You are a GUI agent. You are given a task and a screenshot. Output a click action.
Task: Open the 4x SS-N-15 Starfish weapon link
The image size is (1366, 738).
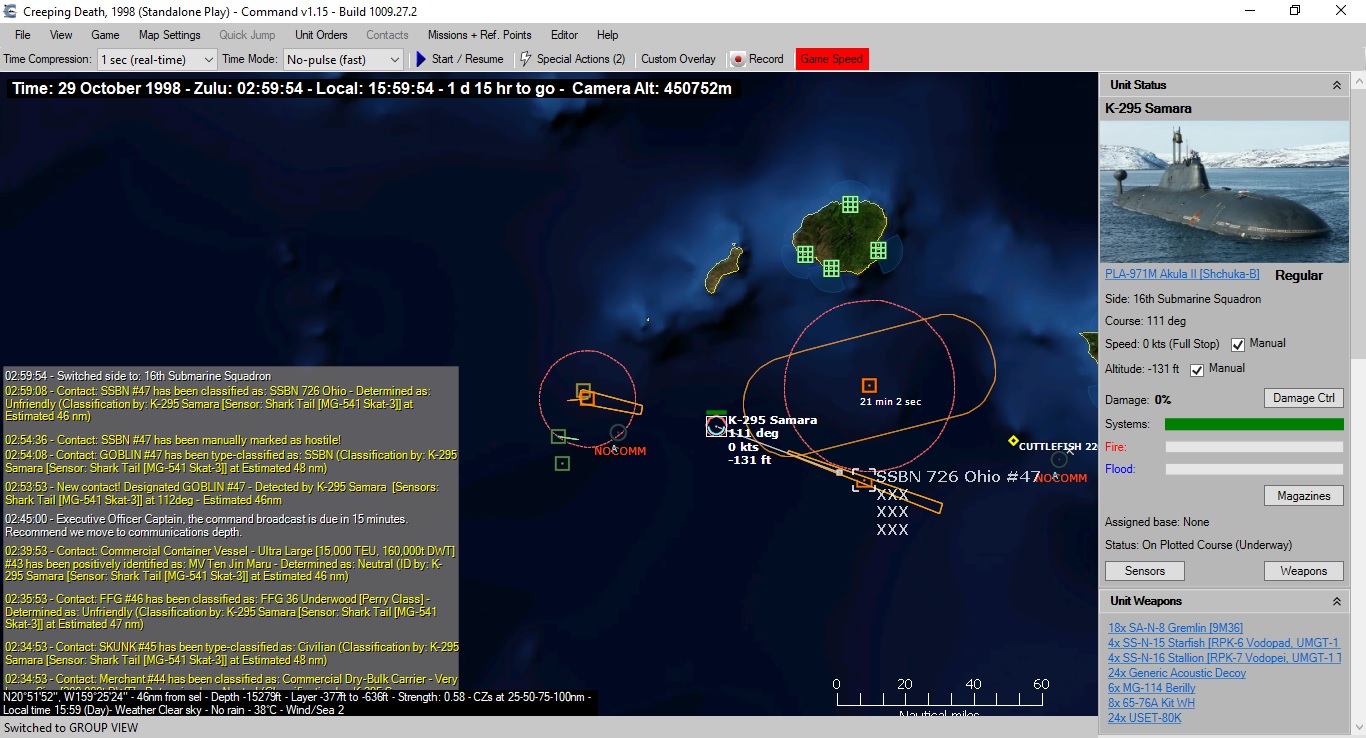point(1224,643)
